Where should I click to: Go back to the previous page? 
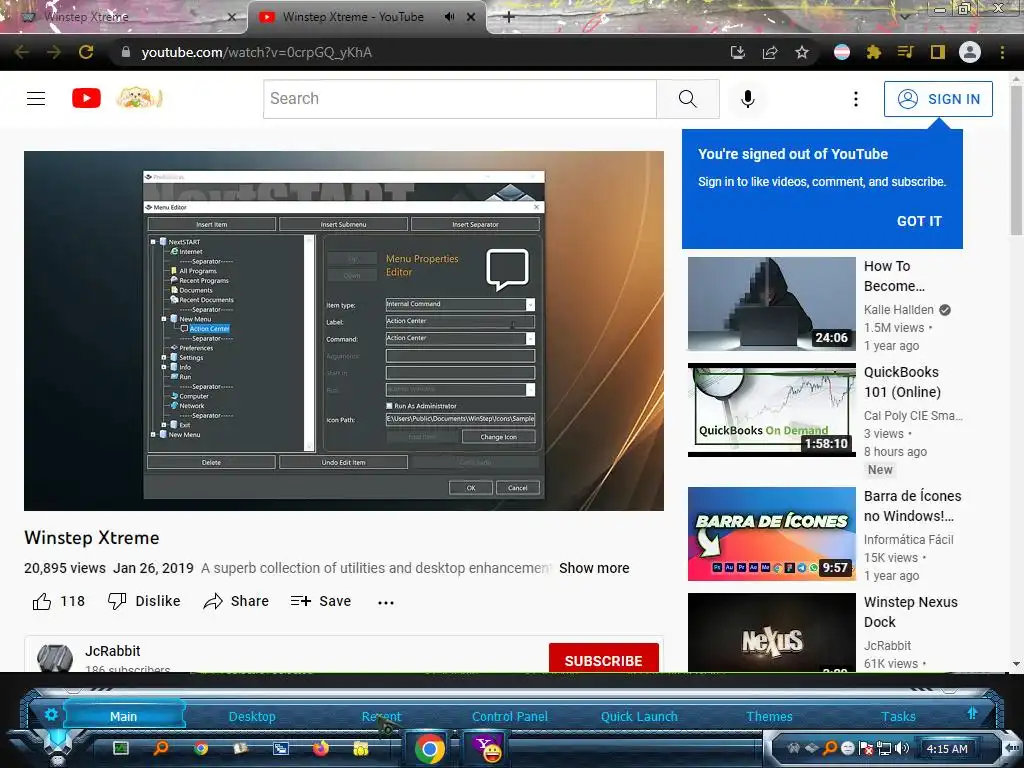pyautogui.click(x=22, y=52)
